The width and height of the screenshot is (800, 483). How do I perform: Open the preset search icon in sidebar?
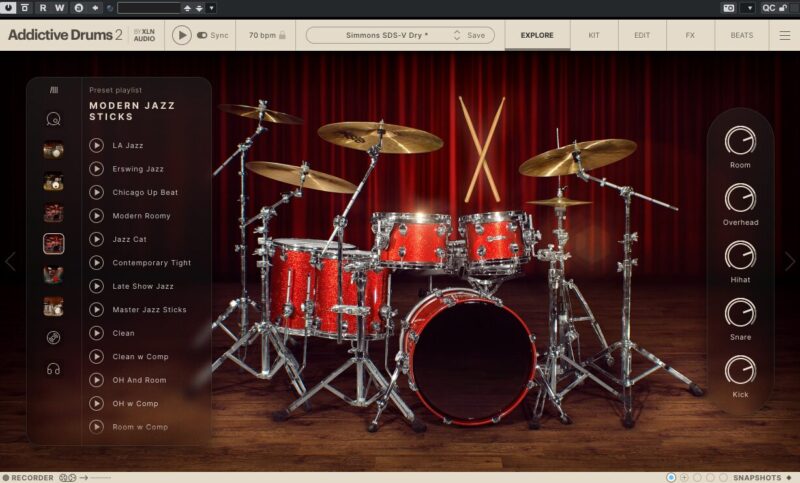click(53, 120)
